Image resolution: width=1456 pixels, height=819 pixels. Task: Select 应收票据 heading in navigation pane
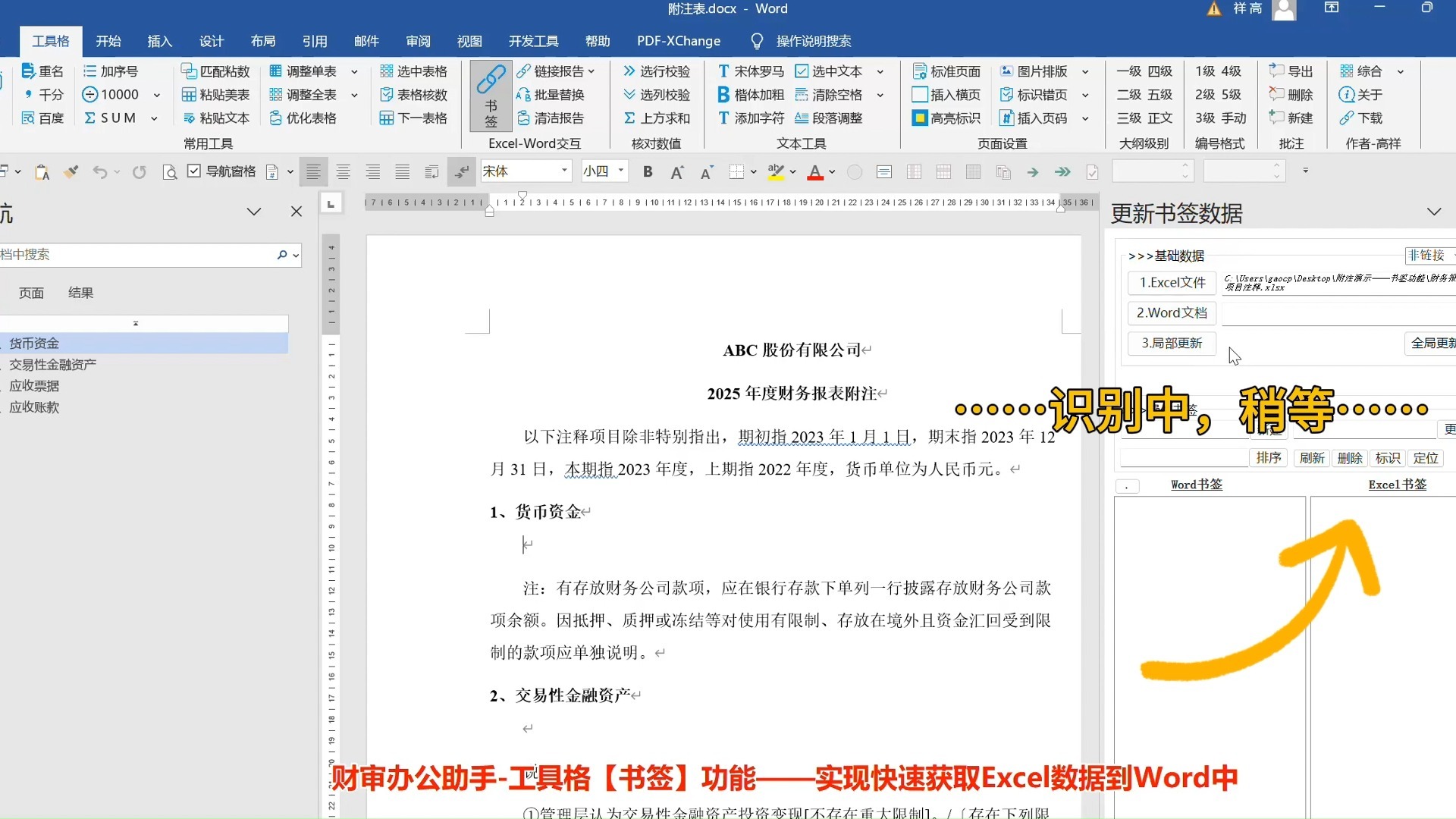[34, 386]
